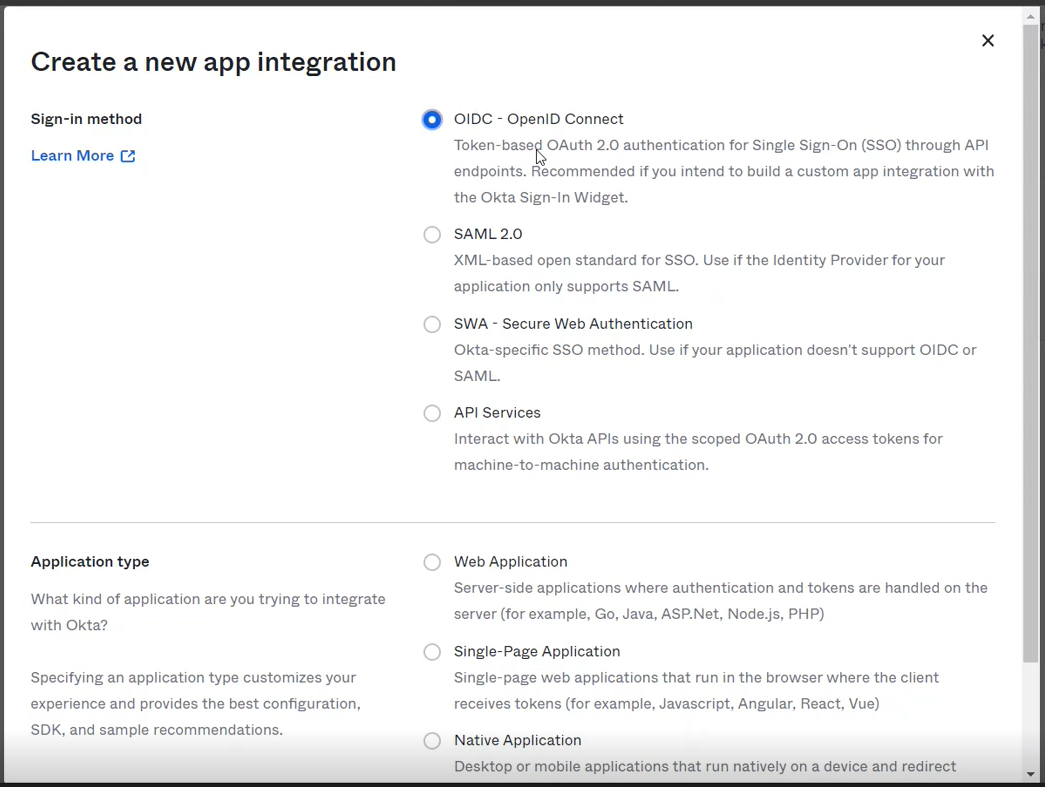Click the Single-Page Application label text
The image size is (1045, 787).
pos(537,652)
